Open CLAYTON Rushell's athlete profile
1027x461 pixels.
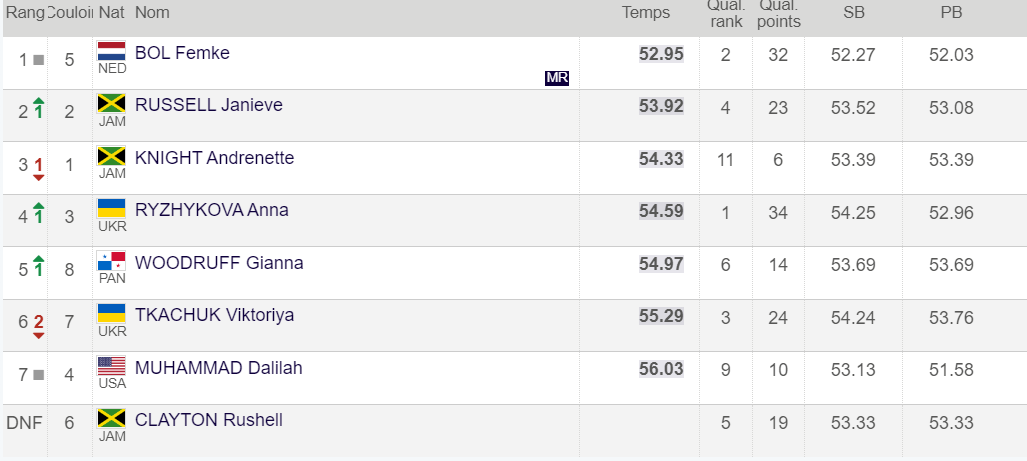[x=208, y=420]
